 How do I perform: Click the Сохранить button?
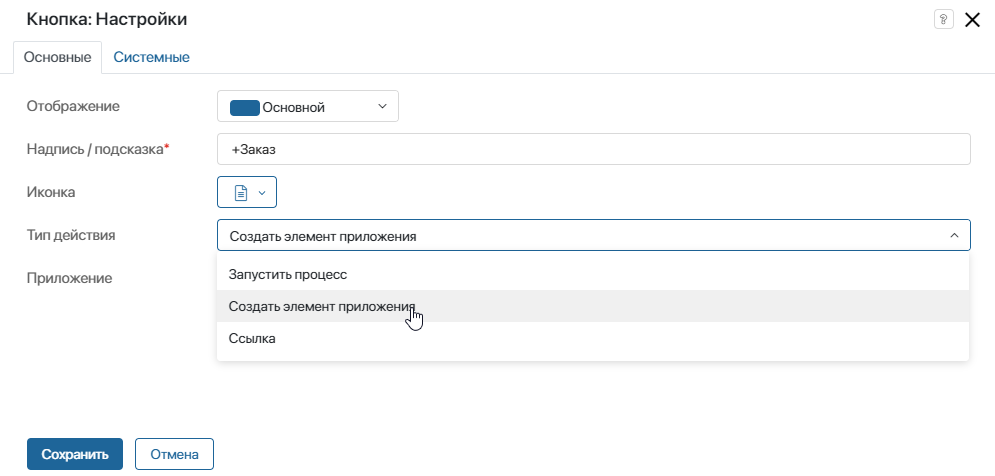point(75,454)
